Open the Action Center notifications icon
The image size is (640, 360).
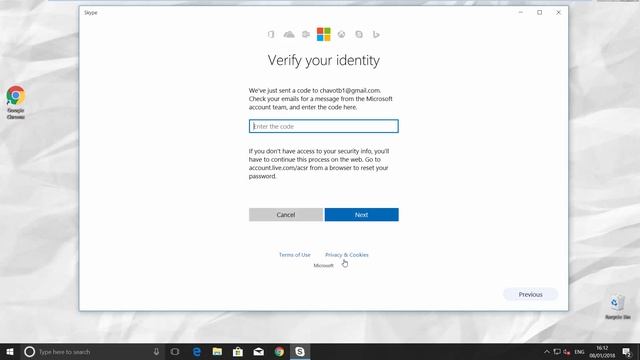[x=627, y=351]
